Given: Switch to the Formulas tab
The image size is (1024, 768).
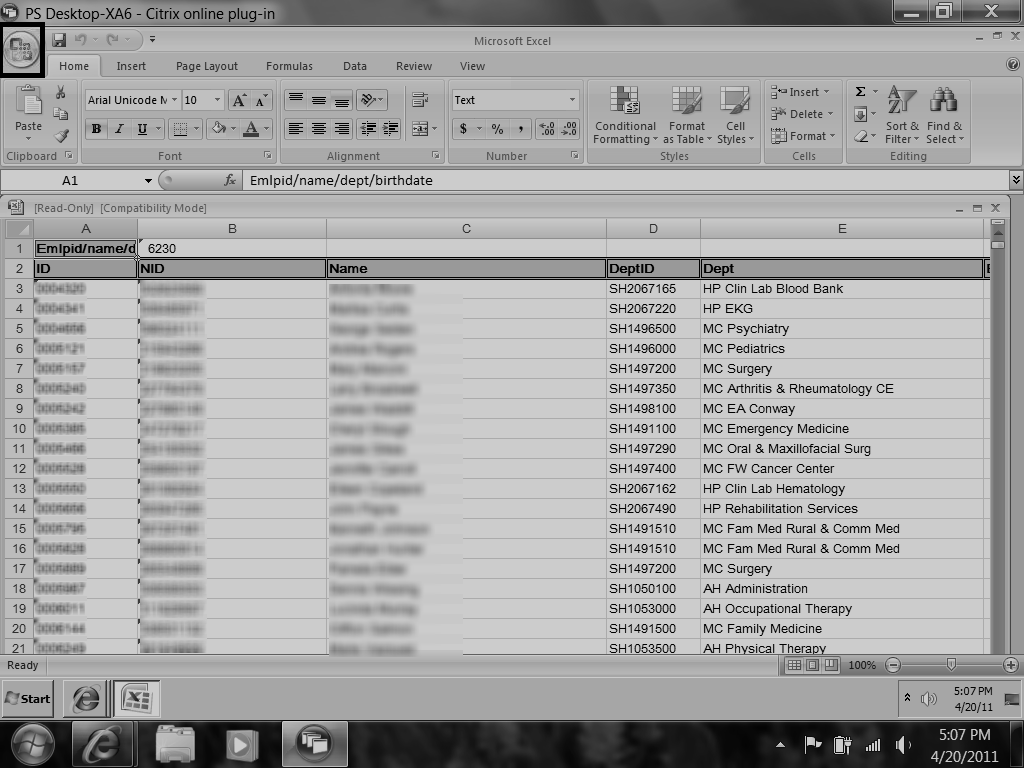Looking at the screenshot, I should (289, 66).
